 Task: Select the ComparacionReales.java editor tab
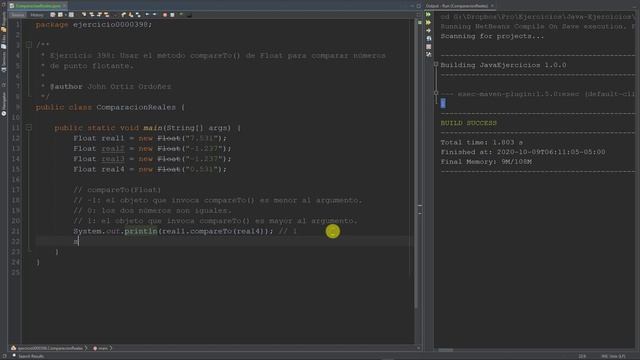click(38, 6)
